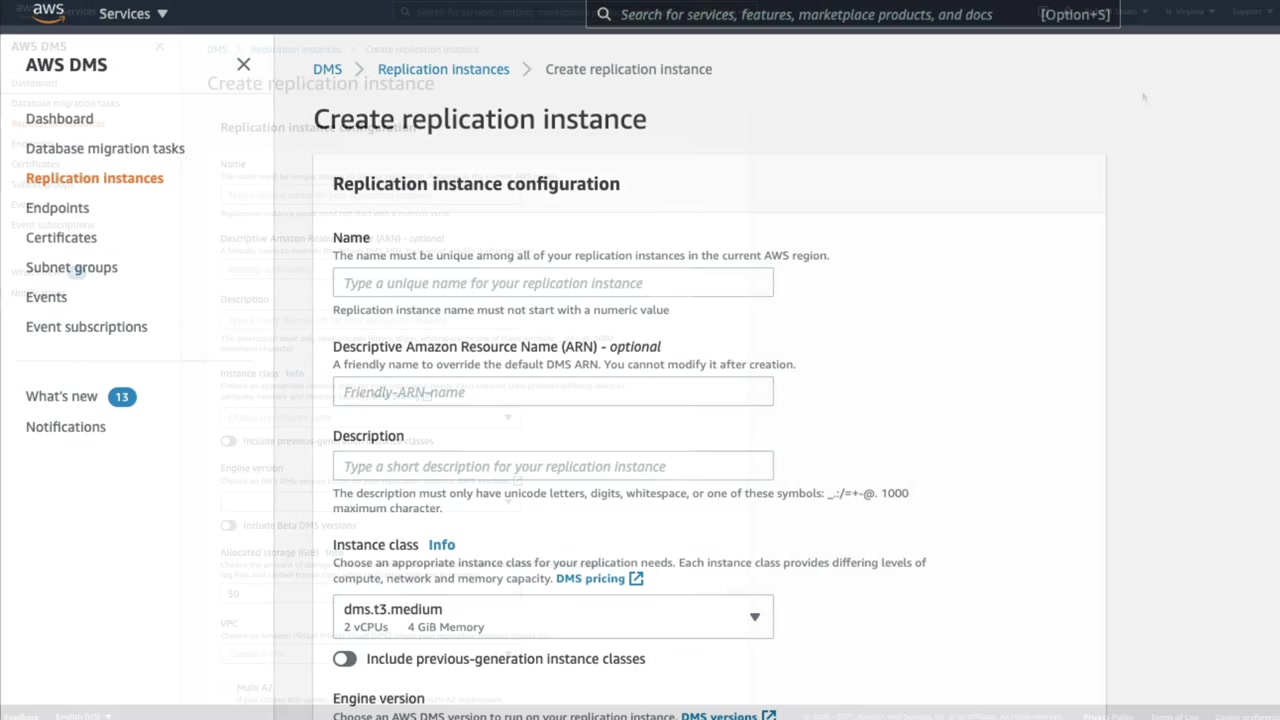Open the Services dropdown menu

[133, 14]
